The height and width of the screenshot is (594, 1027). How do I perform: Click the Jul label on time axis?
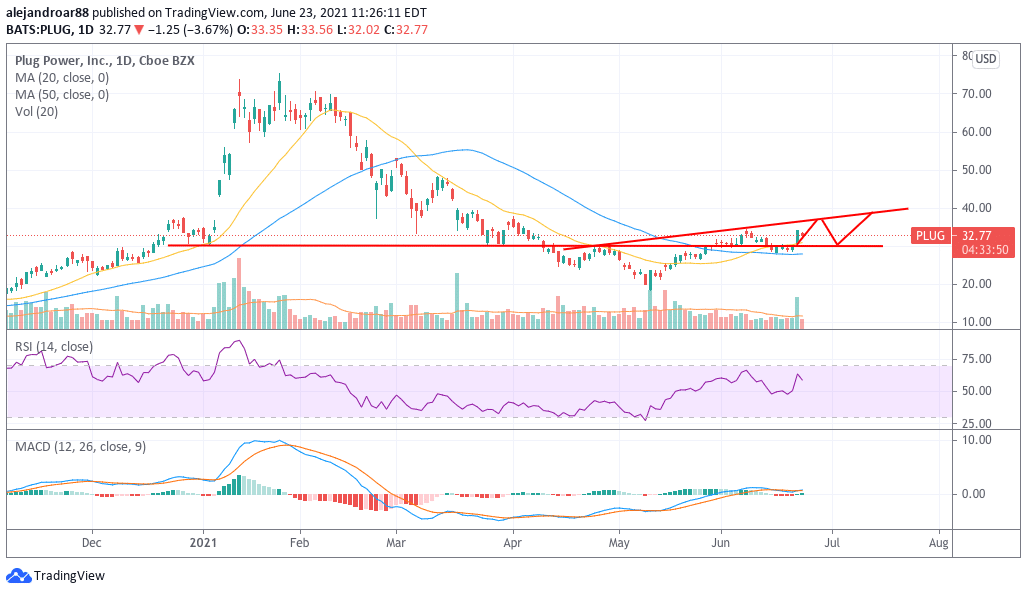pos(832,543)
